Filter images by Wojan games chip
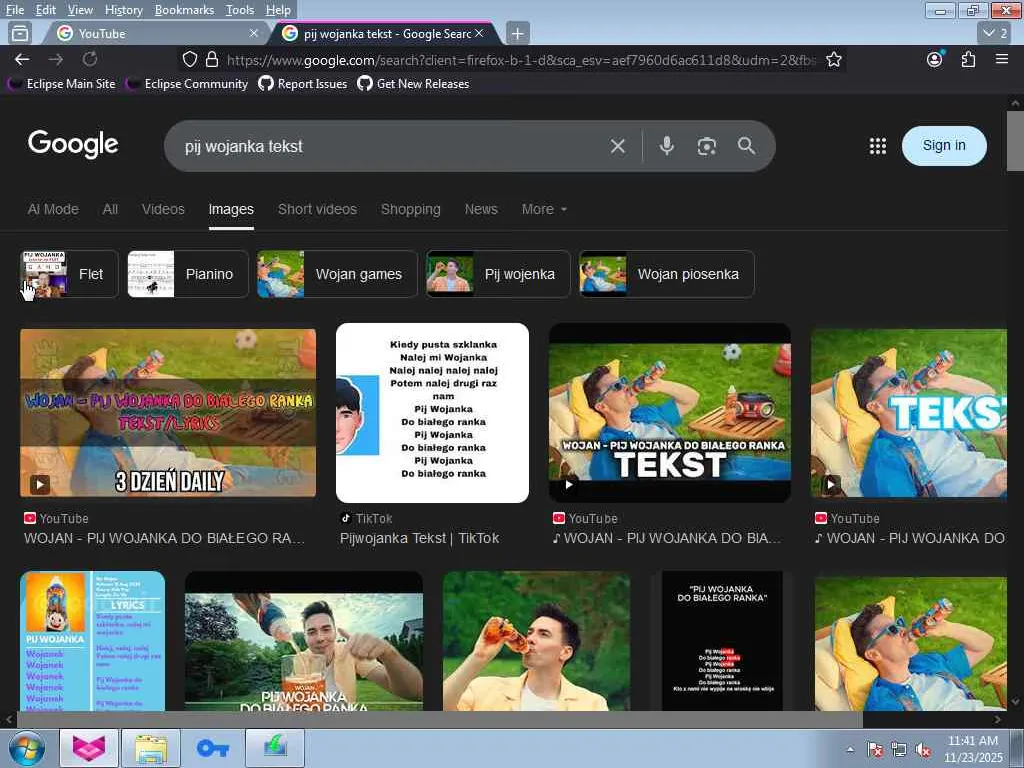Screen dimensions: 1024x768 337,274
